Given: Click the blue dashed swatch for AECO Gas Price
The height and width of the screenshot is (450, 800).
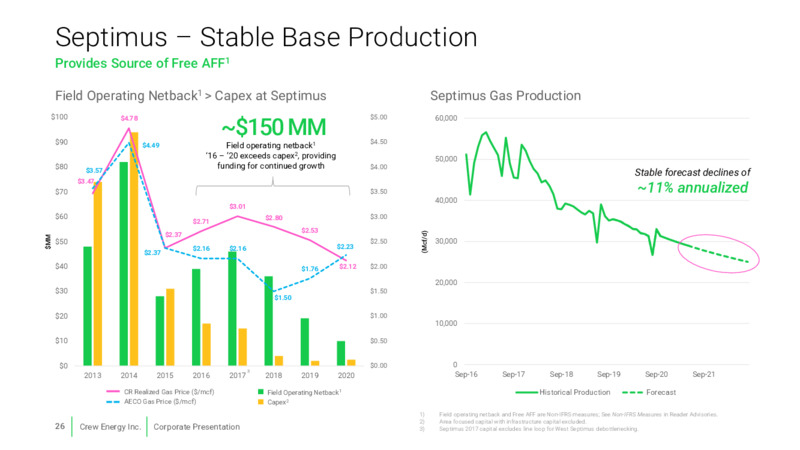Looking at the screenshot, I should 113,402.
